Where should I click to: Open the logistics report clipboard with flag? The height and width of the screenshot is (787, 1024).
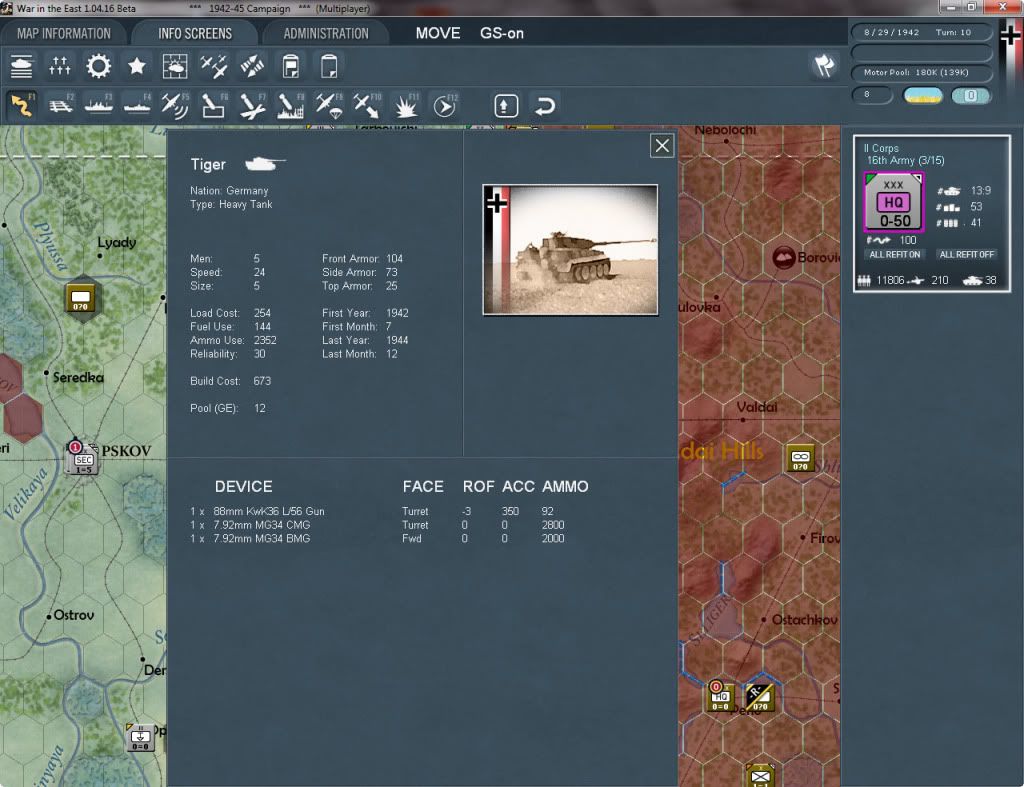point(291,66)
